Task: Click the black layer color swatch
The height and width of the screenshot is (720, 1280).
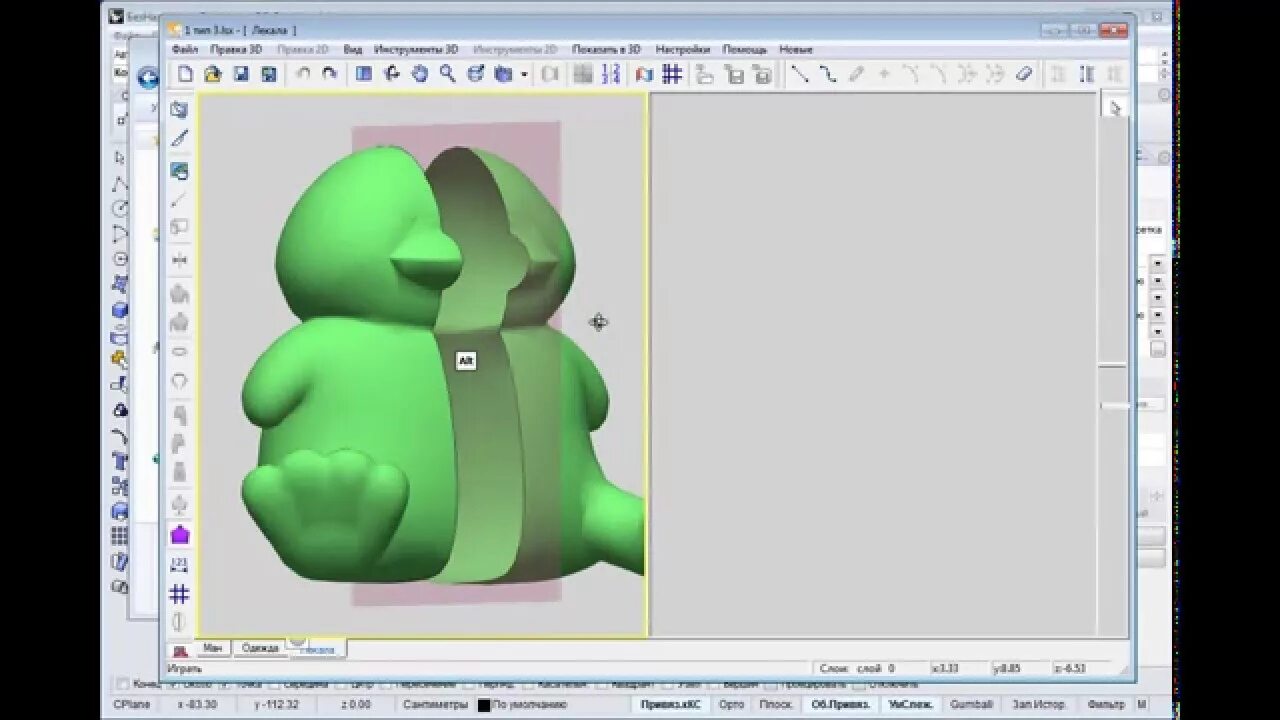Action: click(x=484, y=705)
